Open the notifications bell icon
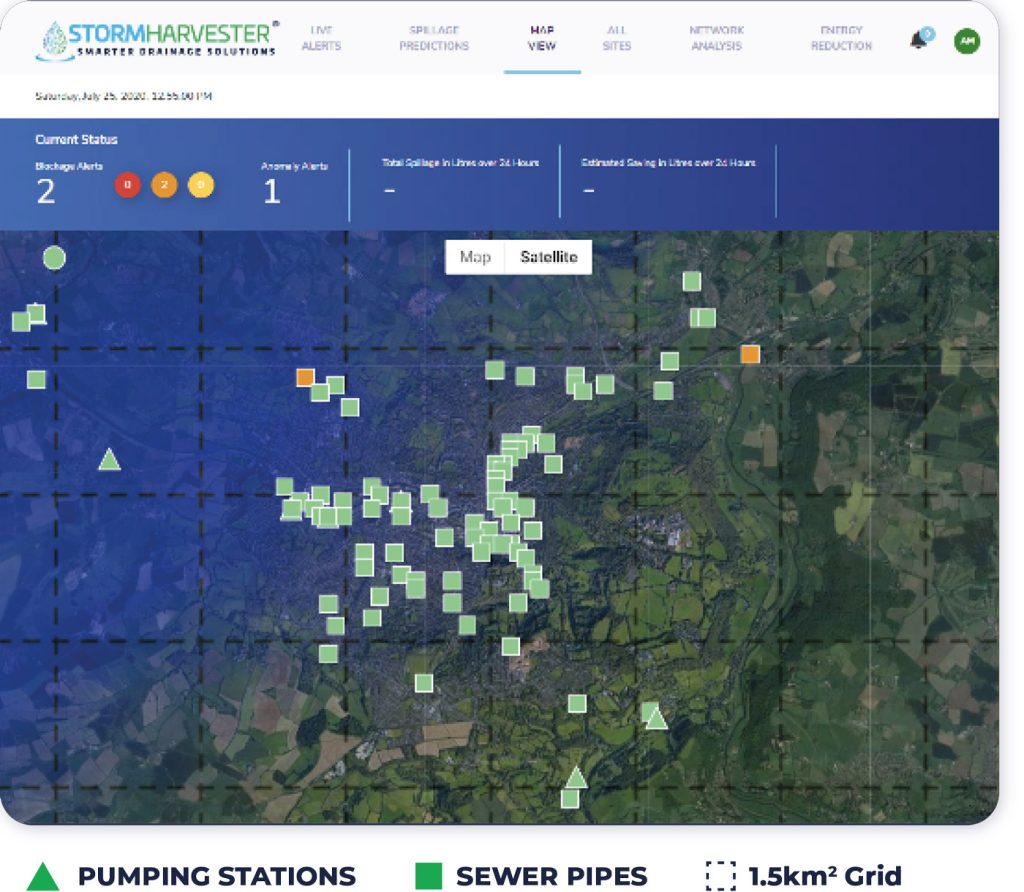 919,41
